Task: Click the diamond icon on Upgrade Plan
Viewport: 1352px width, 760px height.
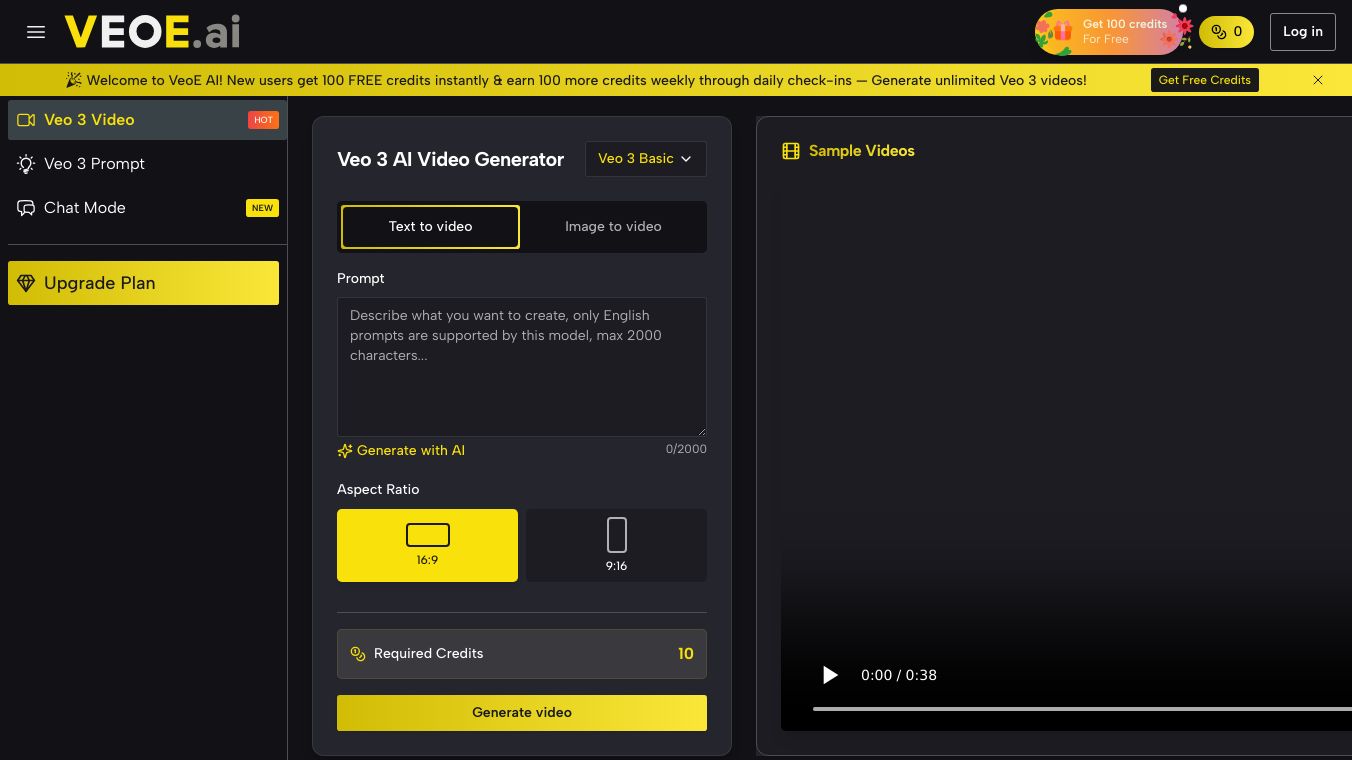Action: click(26, 283)
